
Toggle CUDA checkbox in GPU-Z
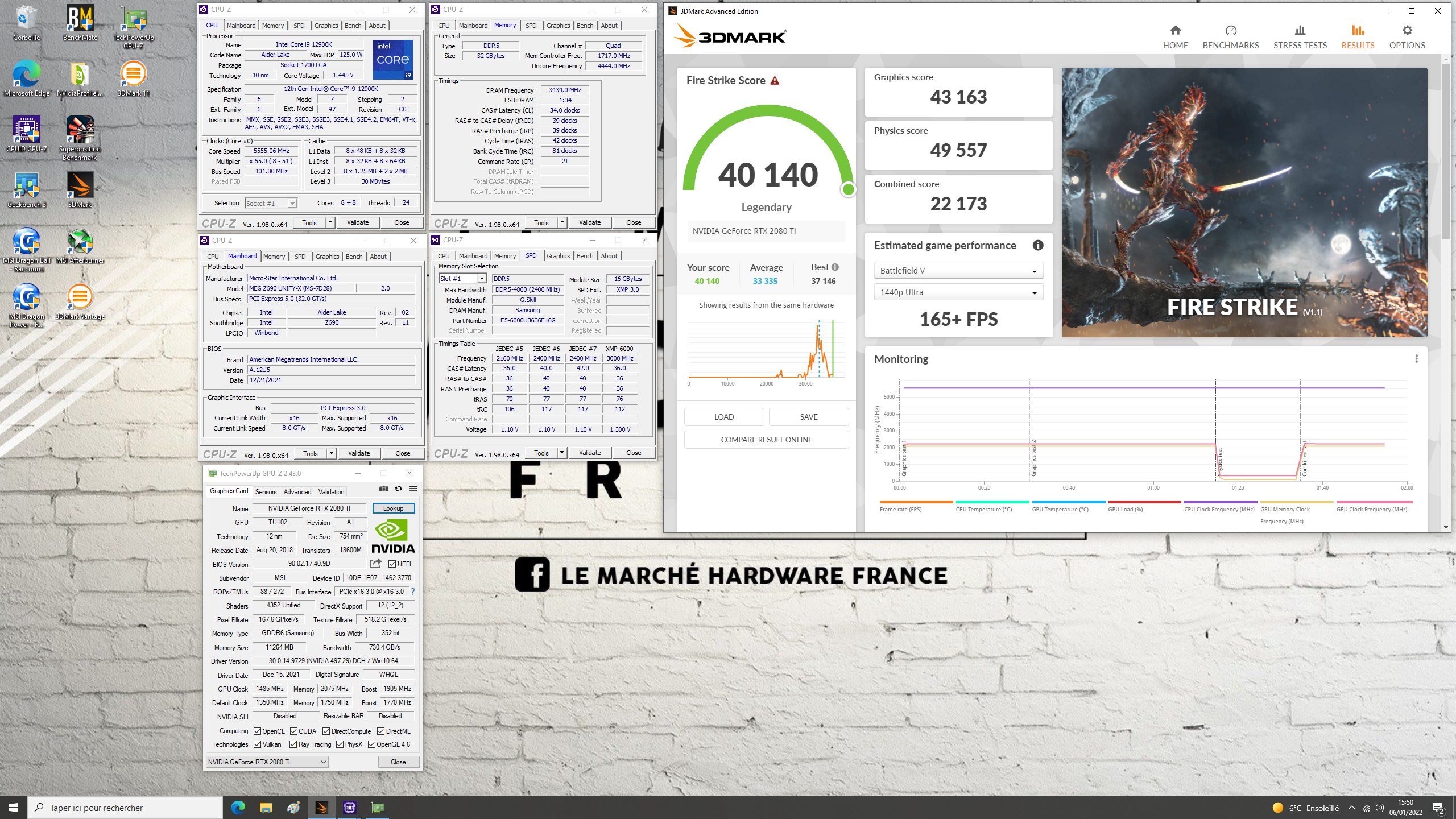tap(293, 731)
